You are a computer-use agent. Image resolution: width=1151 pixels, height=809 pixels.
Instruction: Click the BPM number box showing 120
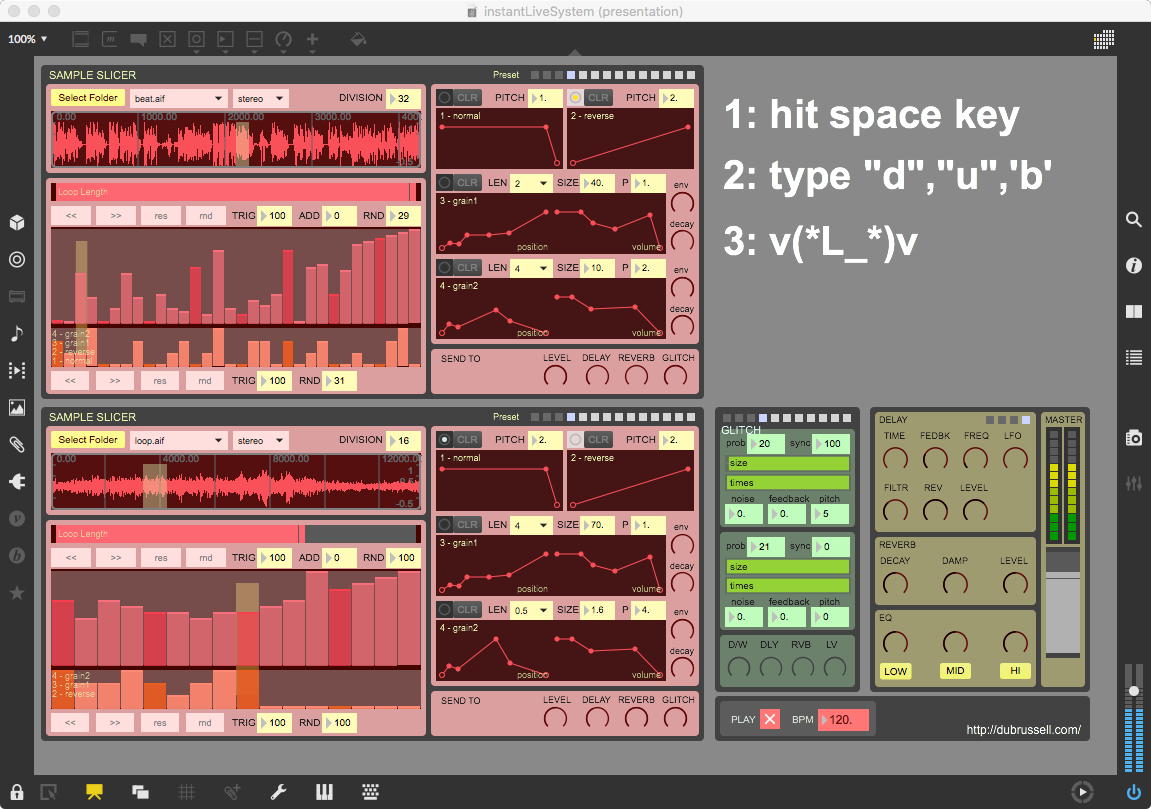coord(845,720)
